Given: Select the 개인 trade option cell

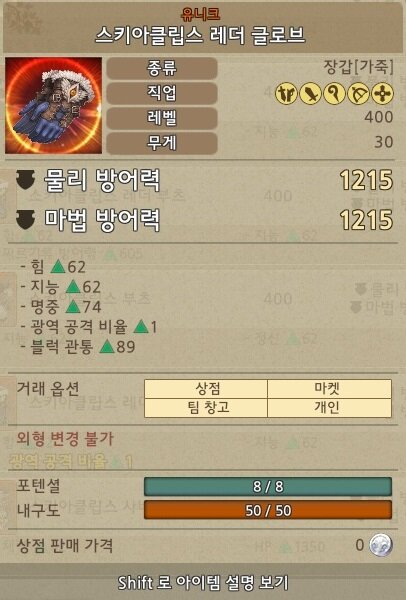Looking at the screenshot, I should coord(329,408).
